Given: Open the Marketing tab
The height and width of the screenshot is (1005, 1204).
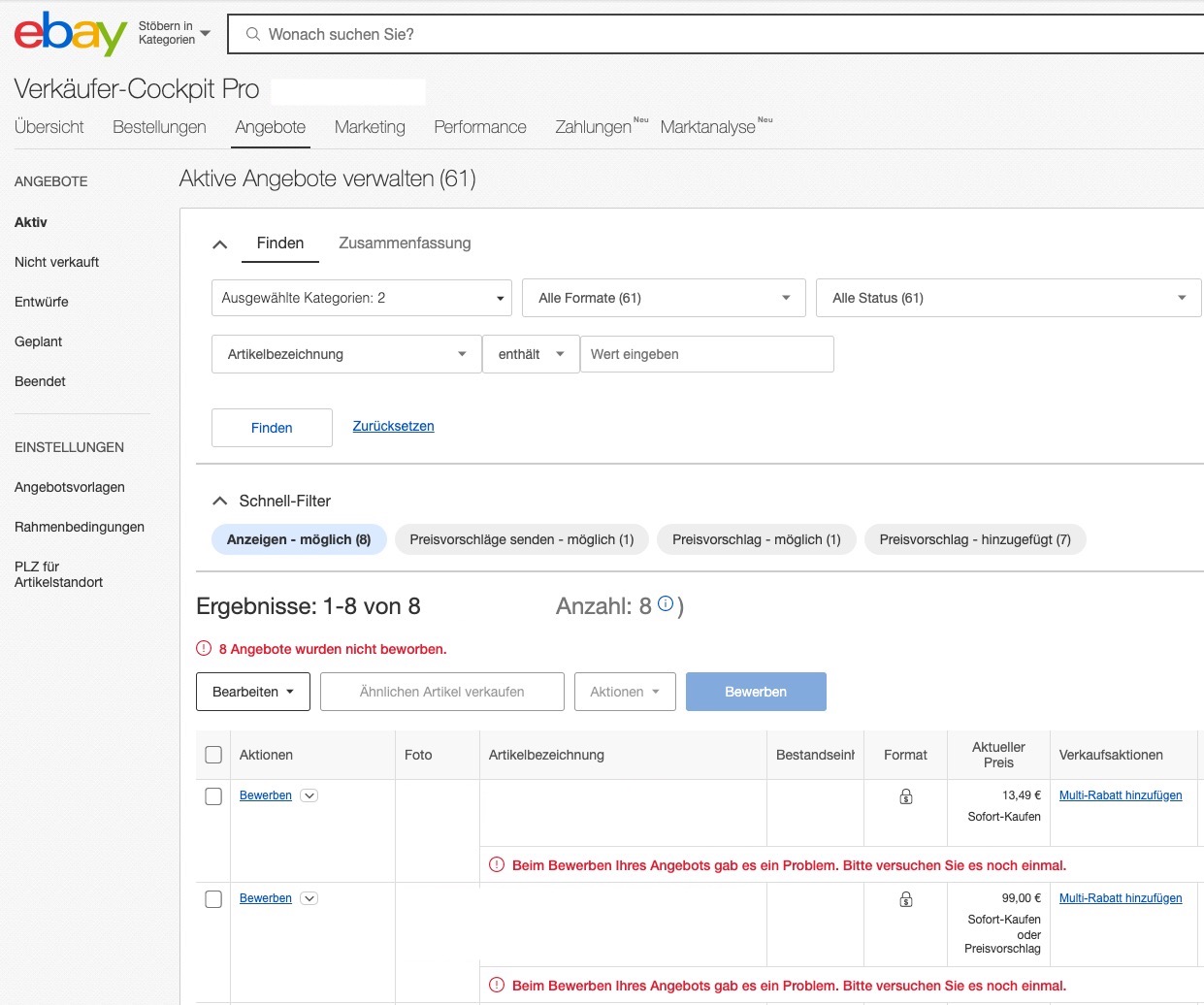Looking at the screenshot, I should click(x=370, y=127).
